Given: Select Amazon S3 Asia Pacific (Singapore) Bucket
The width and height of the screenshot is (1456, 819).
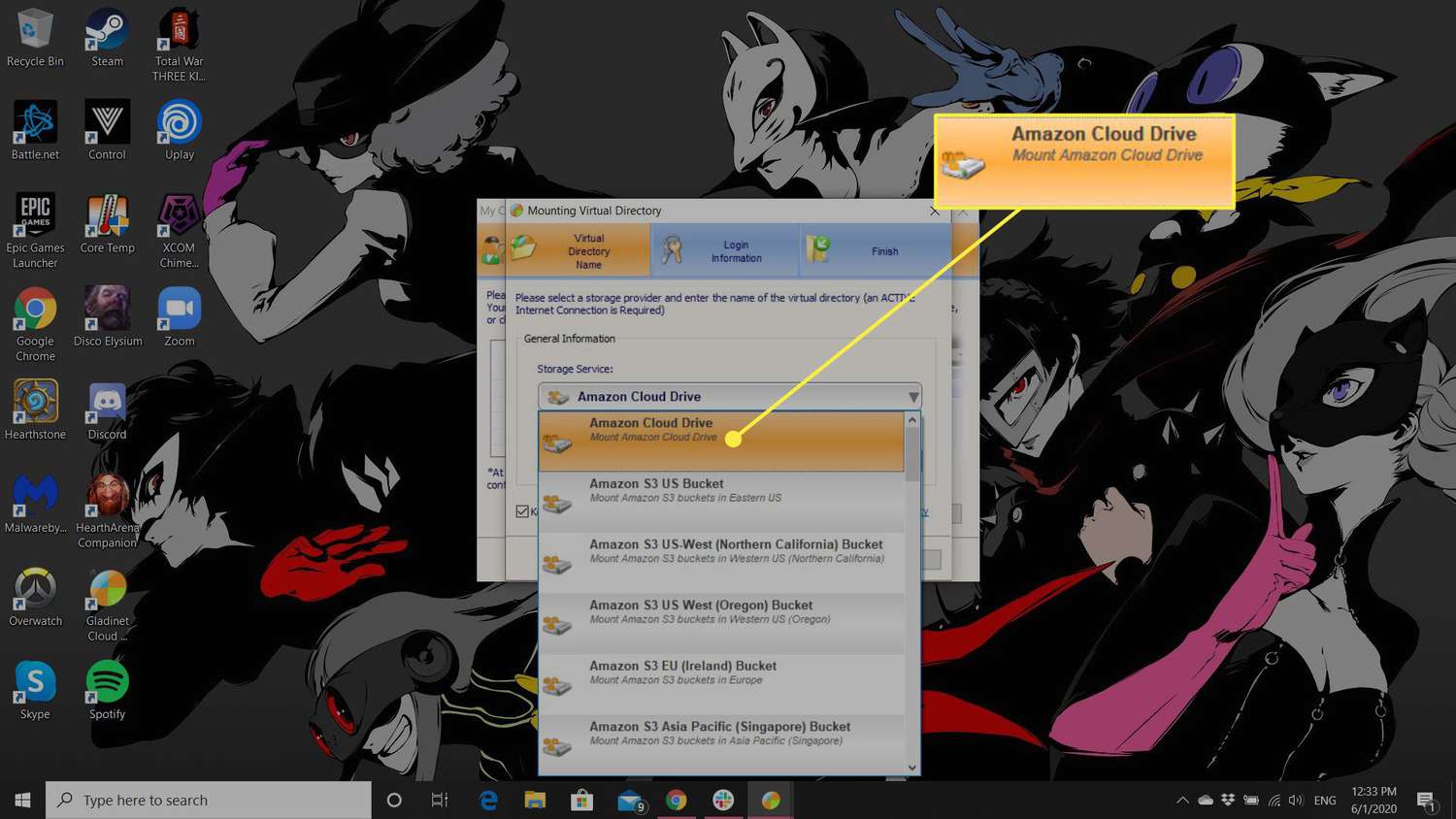Looking at the screenshot, I should tap(721, 744).
